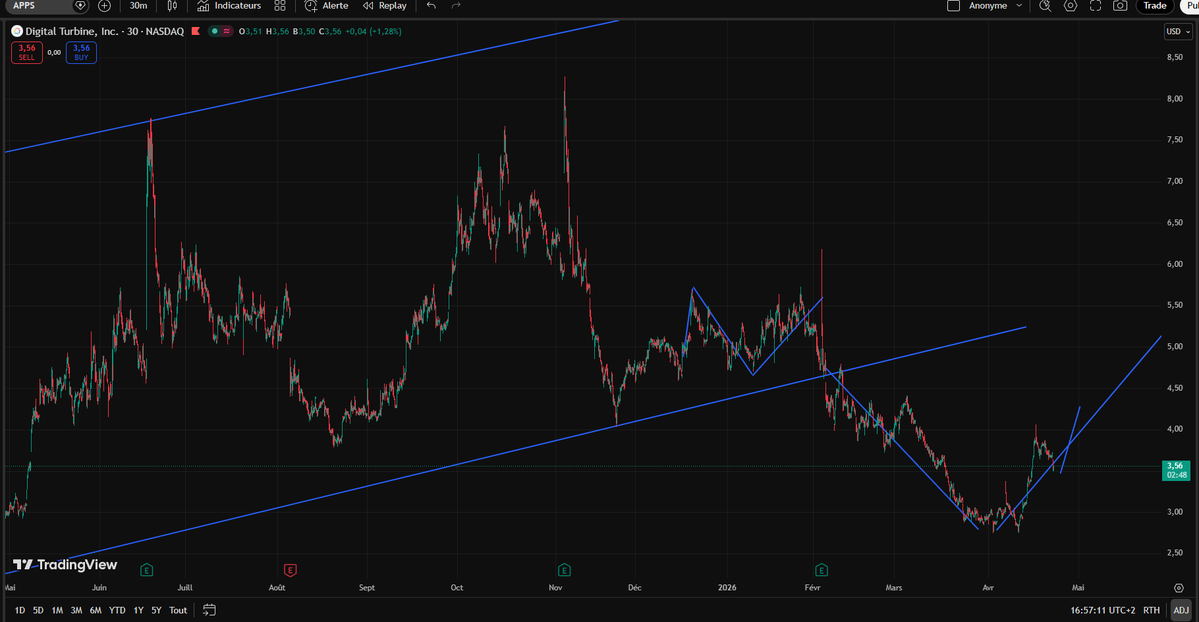The width and height of the screenshot is (1199, 622).
Task: Click the earnings E marker near Nov
Action: [564, 570]
